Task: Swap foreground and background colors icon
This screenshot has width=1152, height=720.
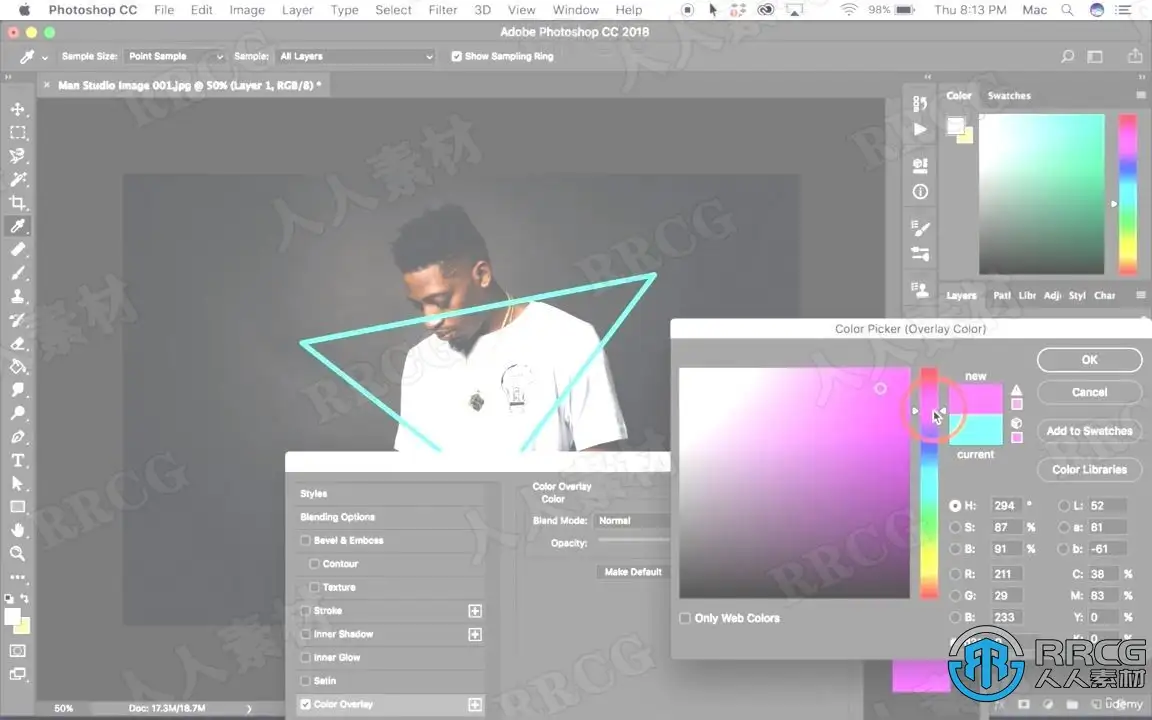Action: (x=25, y=598)
